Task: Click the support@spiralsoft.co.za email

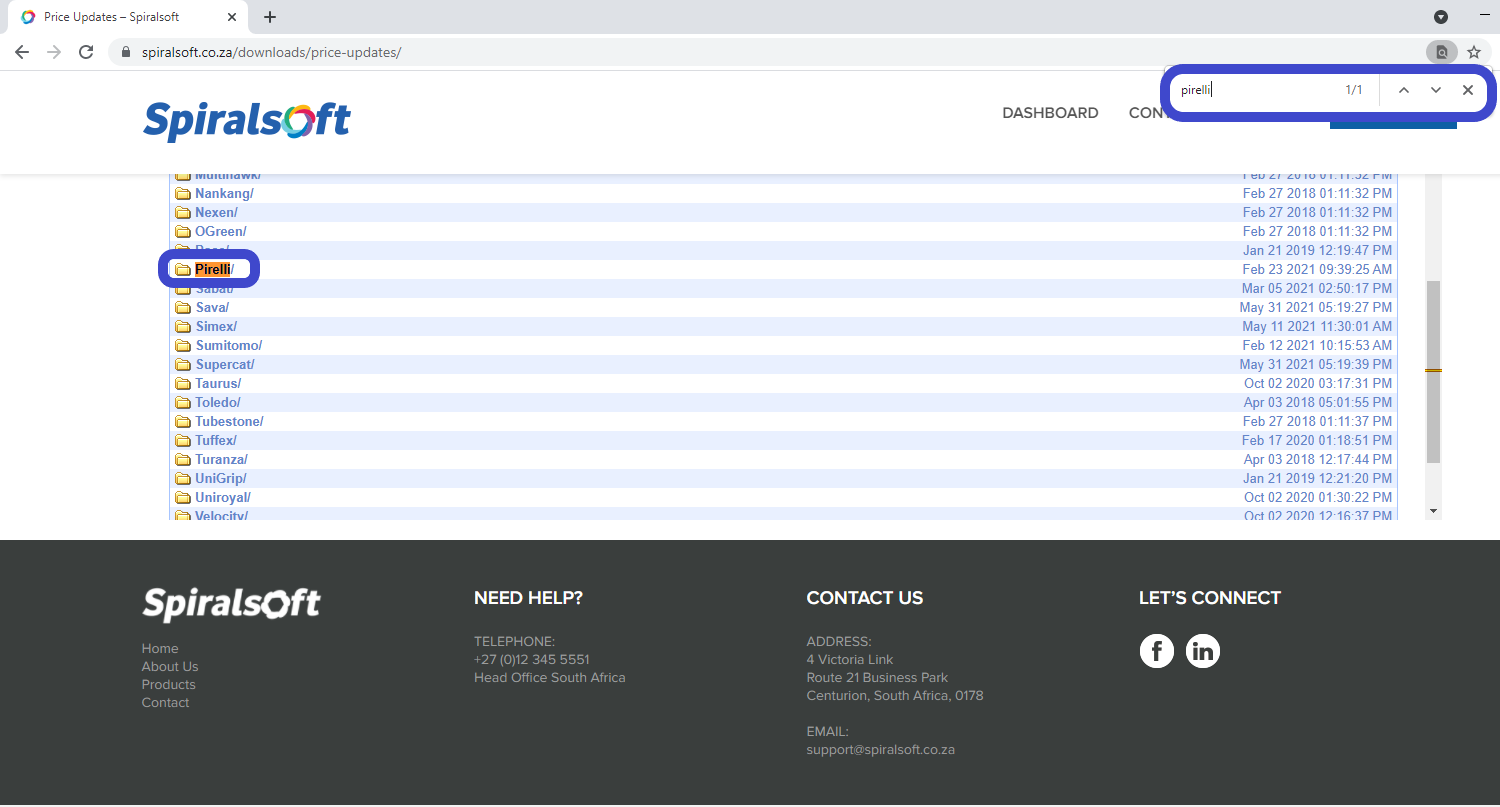Action: pyautogui.click(x=881, y=749)
